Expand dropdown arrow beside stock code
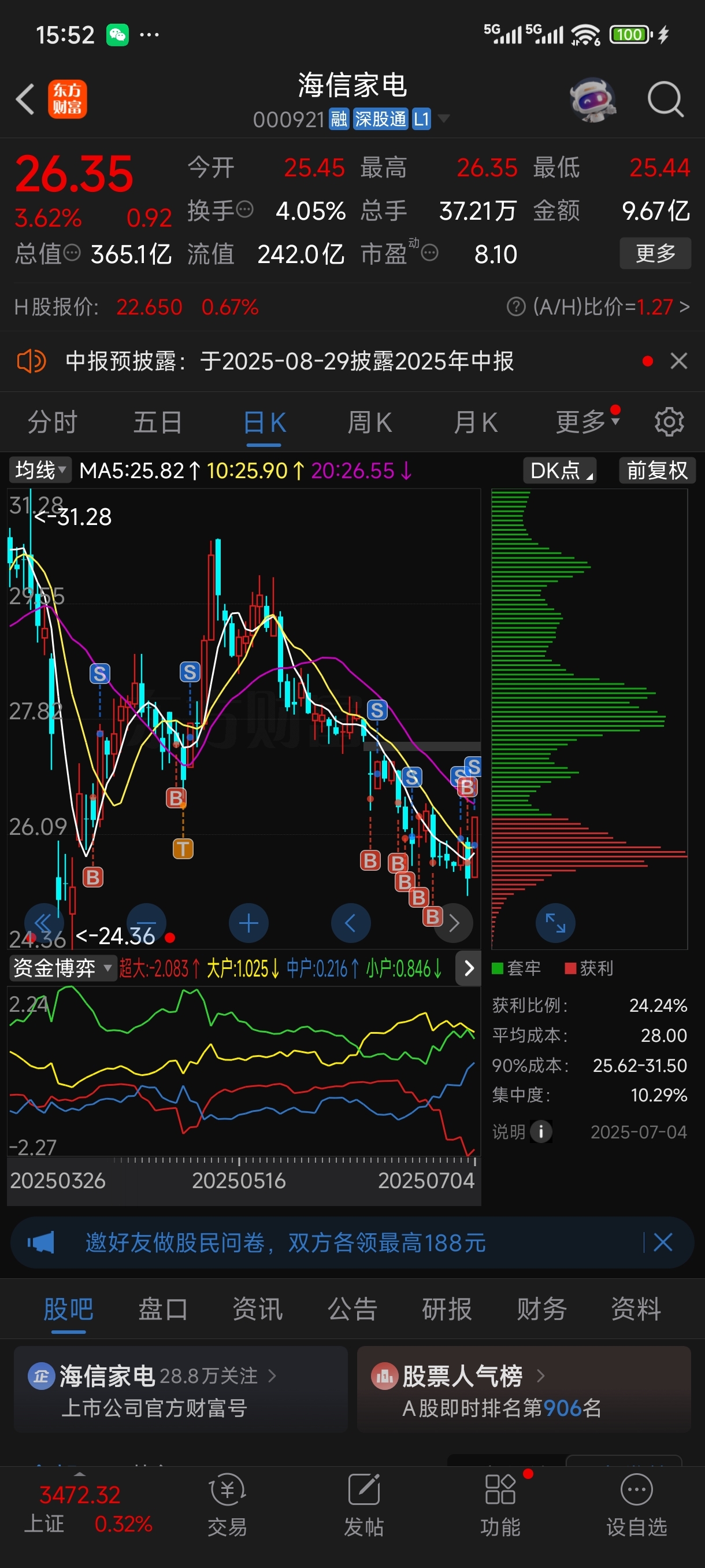Image resolution: width=705 pixels, height=1568 pixels. pyautogui.click(x=444, y=118)
